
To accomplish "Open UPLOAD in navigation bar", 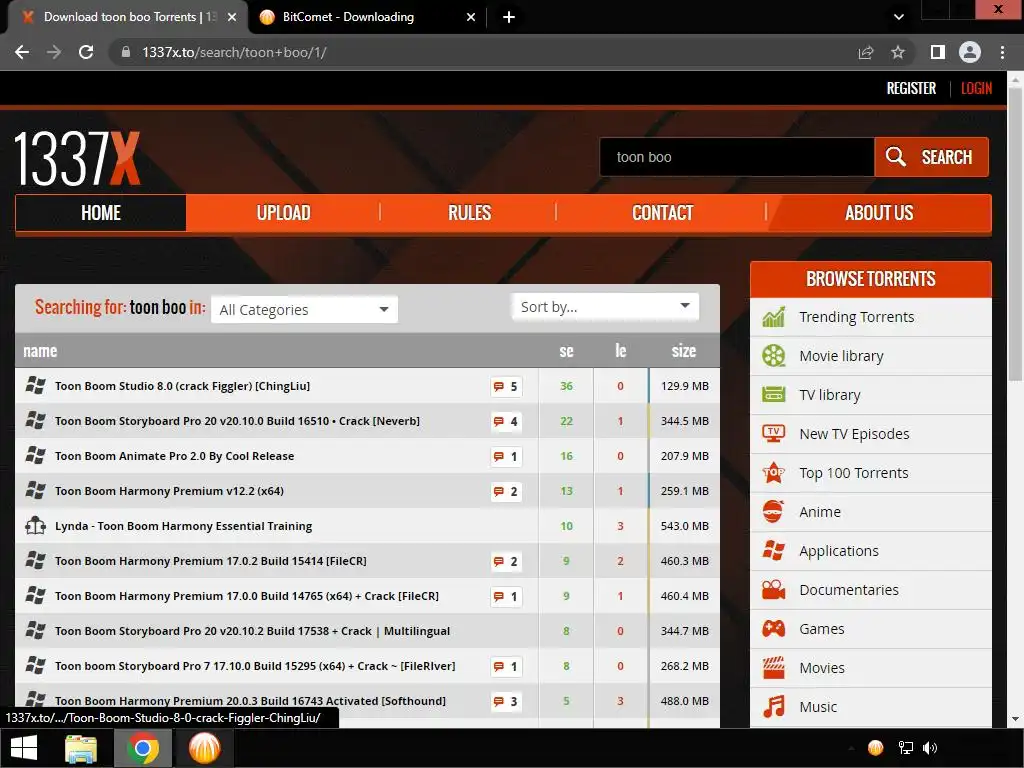I will (x=283, y=213).
